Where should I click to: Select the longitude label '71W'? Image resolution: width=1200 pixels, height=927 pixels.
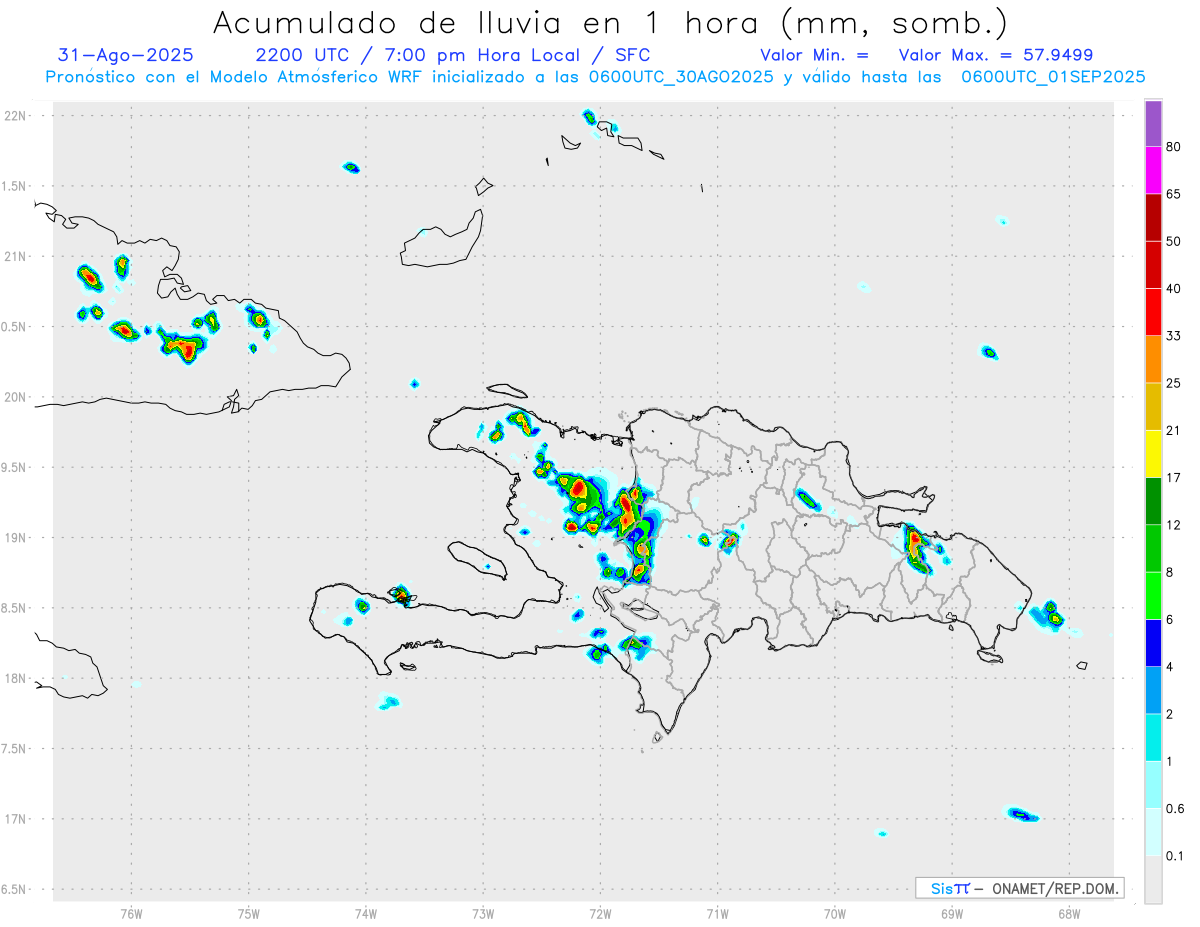717,912
